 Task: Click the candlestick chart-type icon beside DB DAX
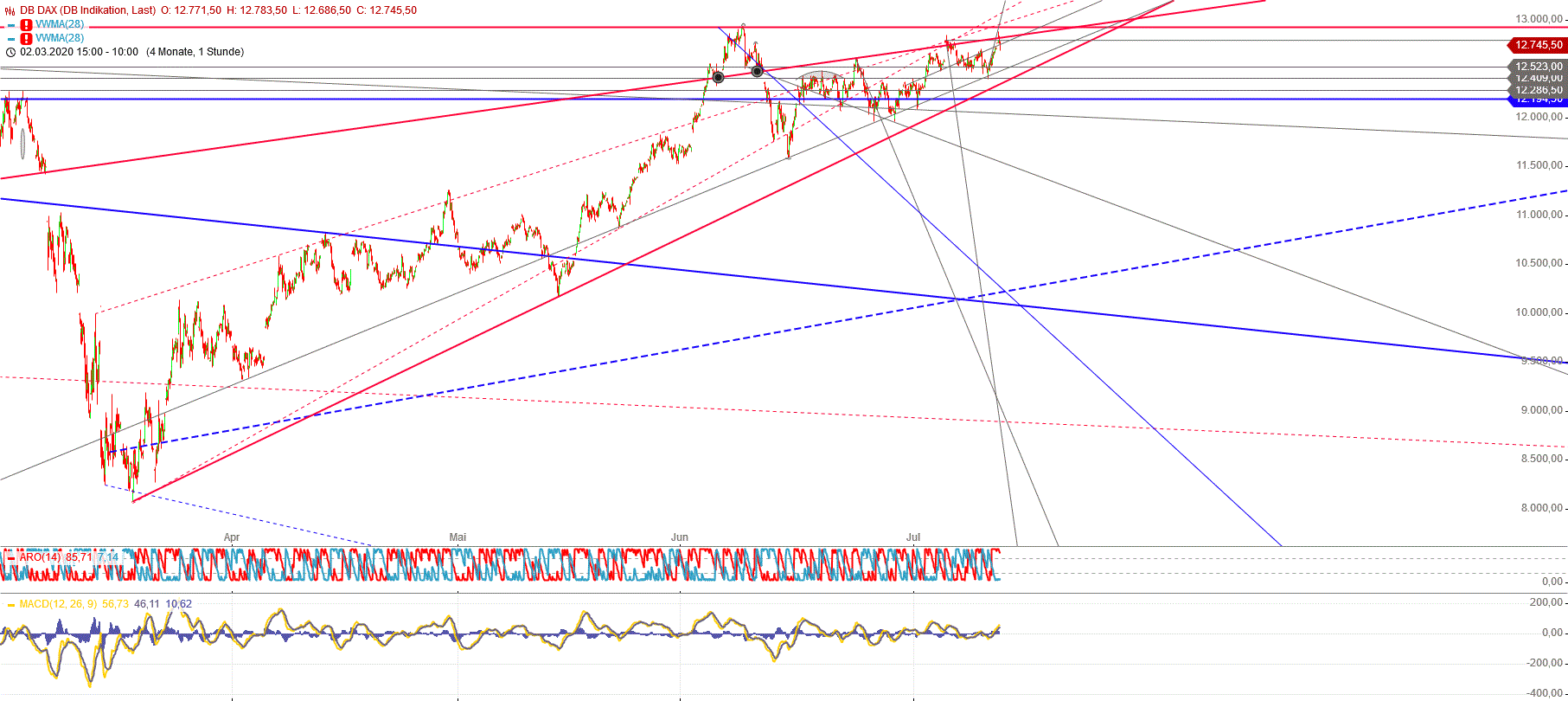(x=10, y=10)
